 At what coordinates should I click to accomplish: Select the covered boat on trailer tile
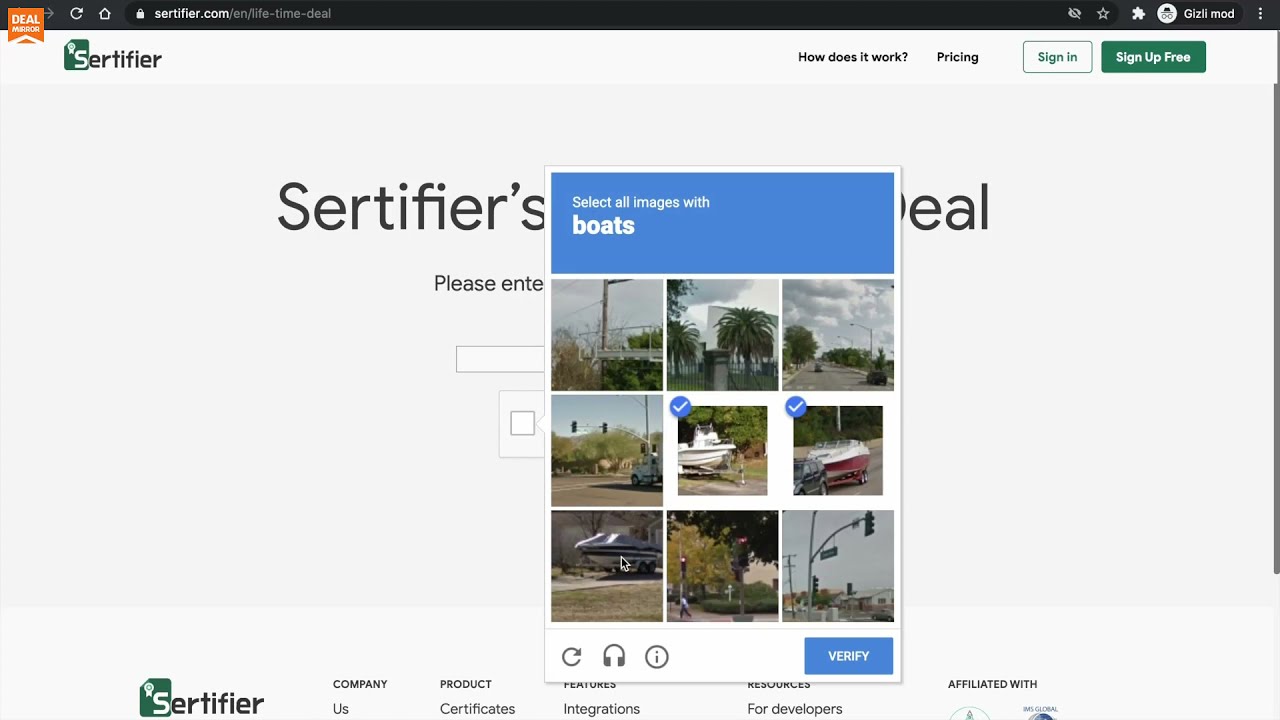click(607, 566)
